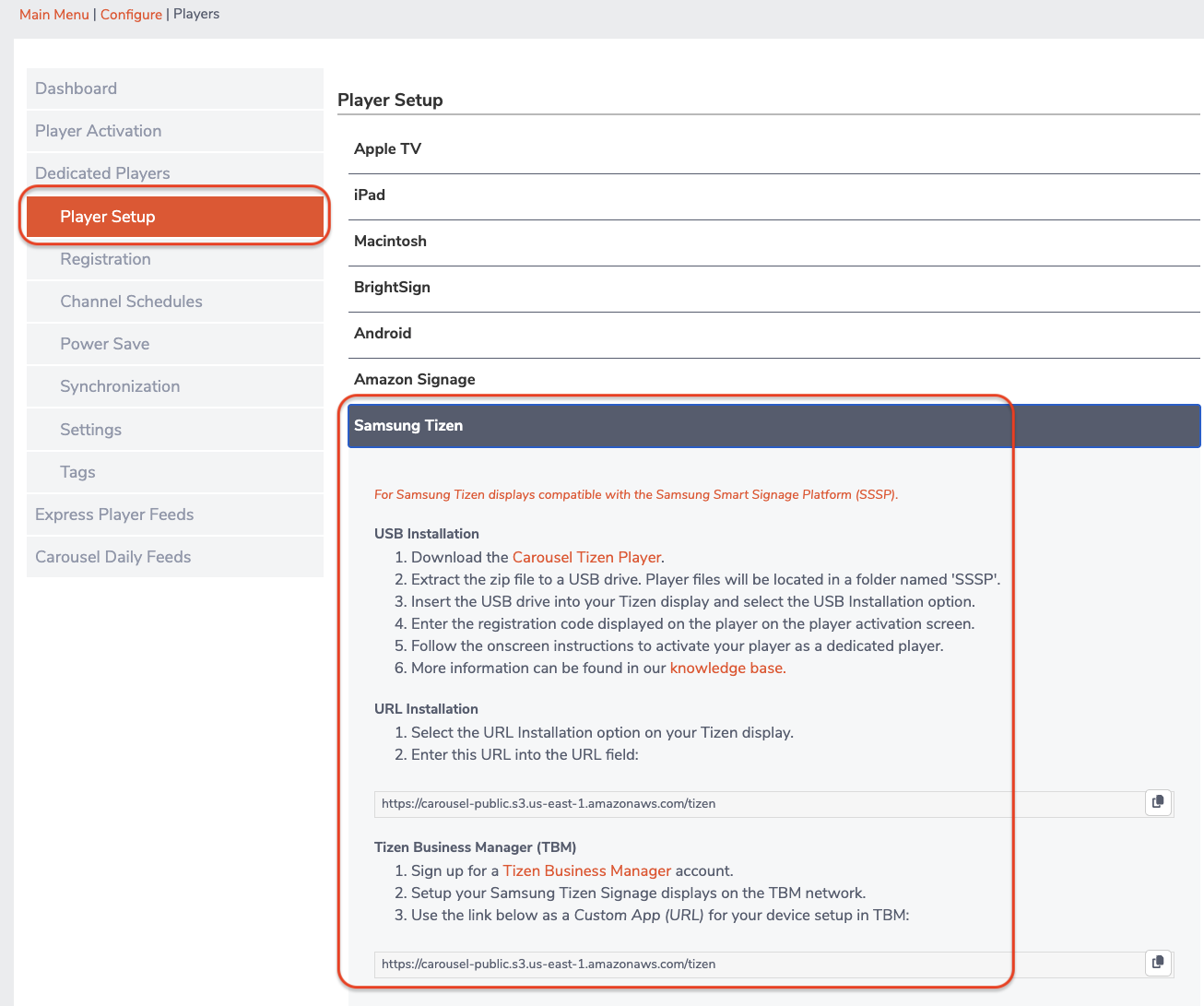The height and width of the screenshot is (1006, 1204).
Task: Click step 'Follow the onscreen instructions'
Action: pyautogui.click(x=678, y=645)
